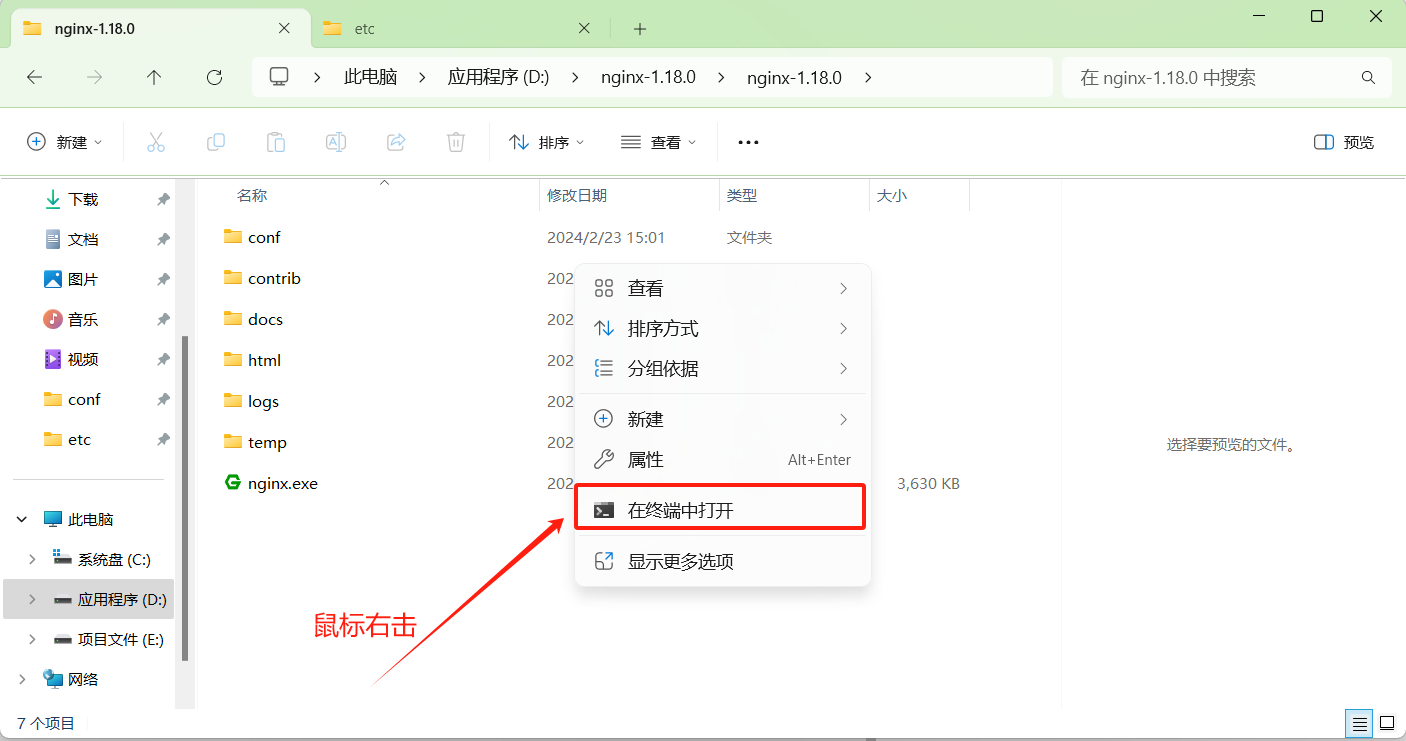Switch to the nginx-1.18.0 tab
Viewport: 1406px width, 741px height.
(x=161, y=29)
